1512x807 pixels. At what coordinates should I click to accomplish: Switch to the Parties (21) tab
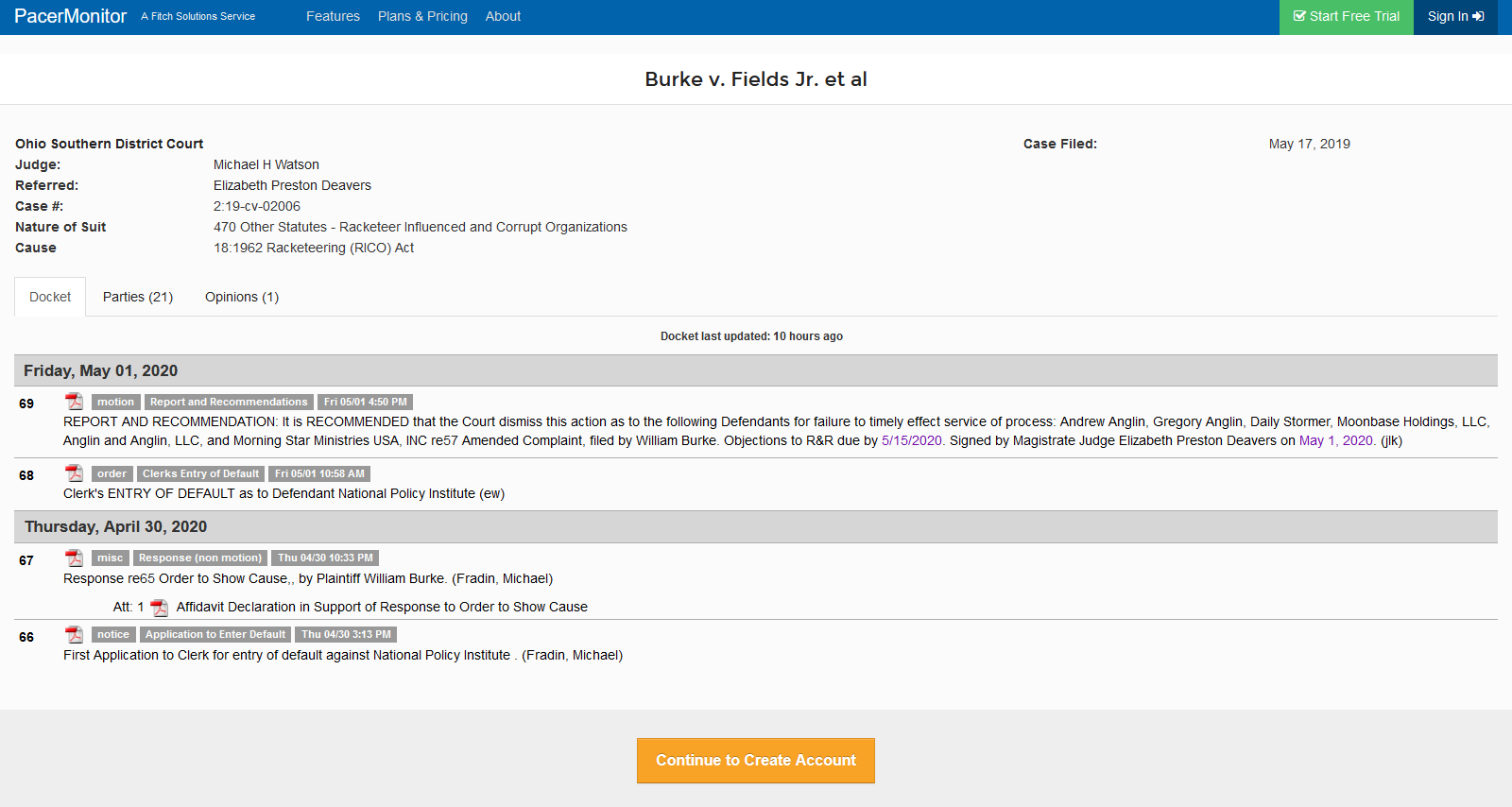138,297
